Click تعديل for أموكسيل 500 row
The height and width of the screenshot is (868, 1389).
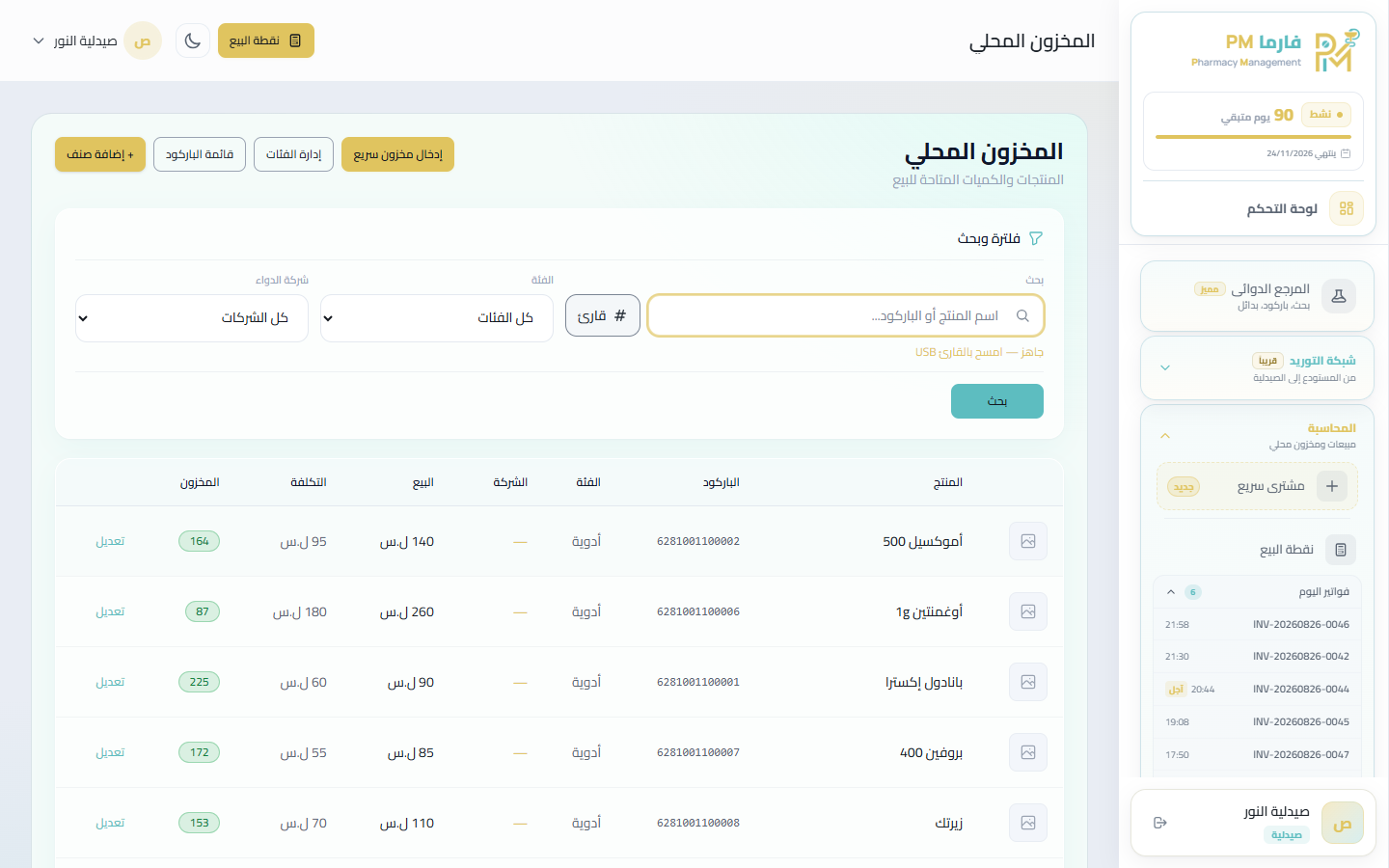point(110,541)
